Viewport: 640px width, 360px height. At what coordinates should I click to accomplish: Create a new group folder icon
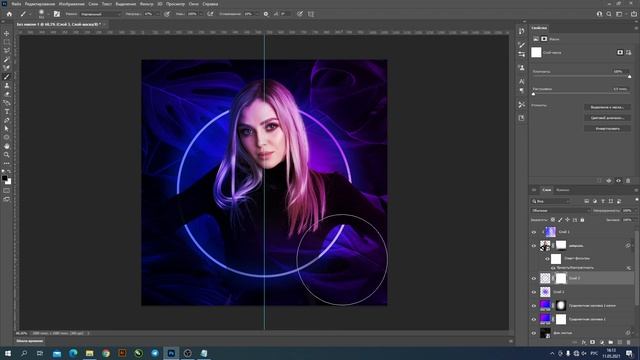(x=611, y=342)
